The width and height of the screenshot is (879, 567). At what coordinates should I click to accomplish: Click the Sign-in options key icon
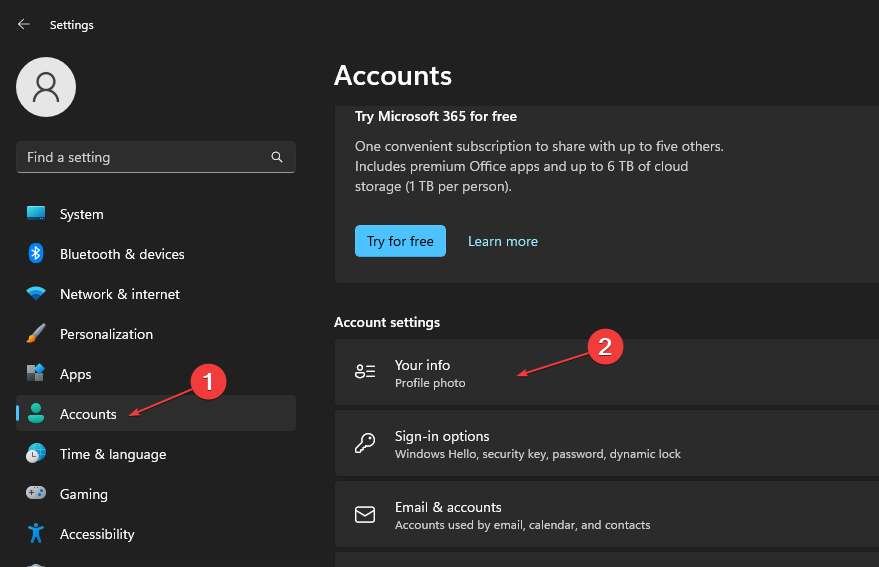pos(365,442)
